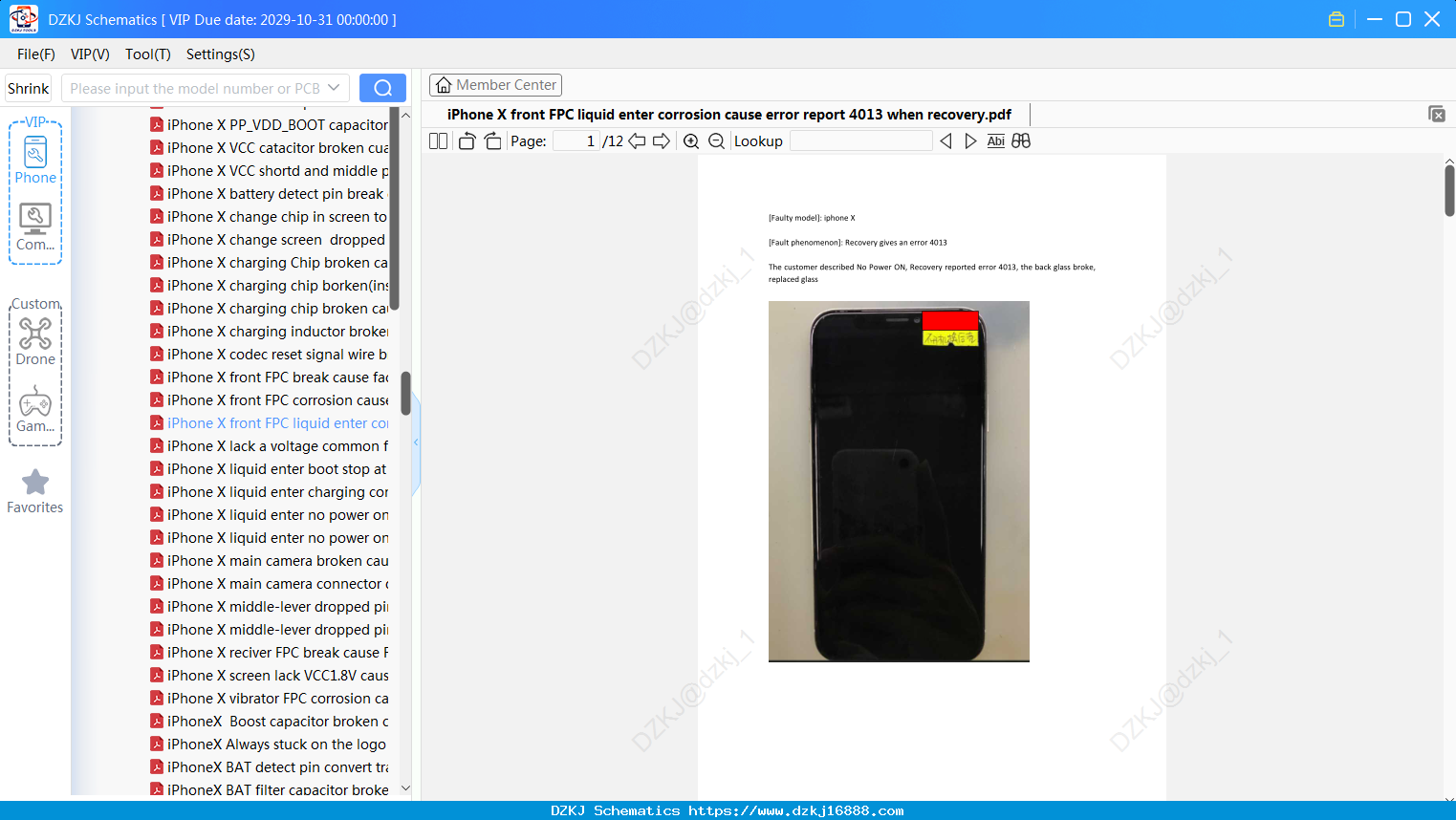The image size is (1456, 820).
Task: Open iPhone X battery detect pin break file
Action: point(270,194)
